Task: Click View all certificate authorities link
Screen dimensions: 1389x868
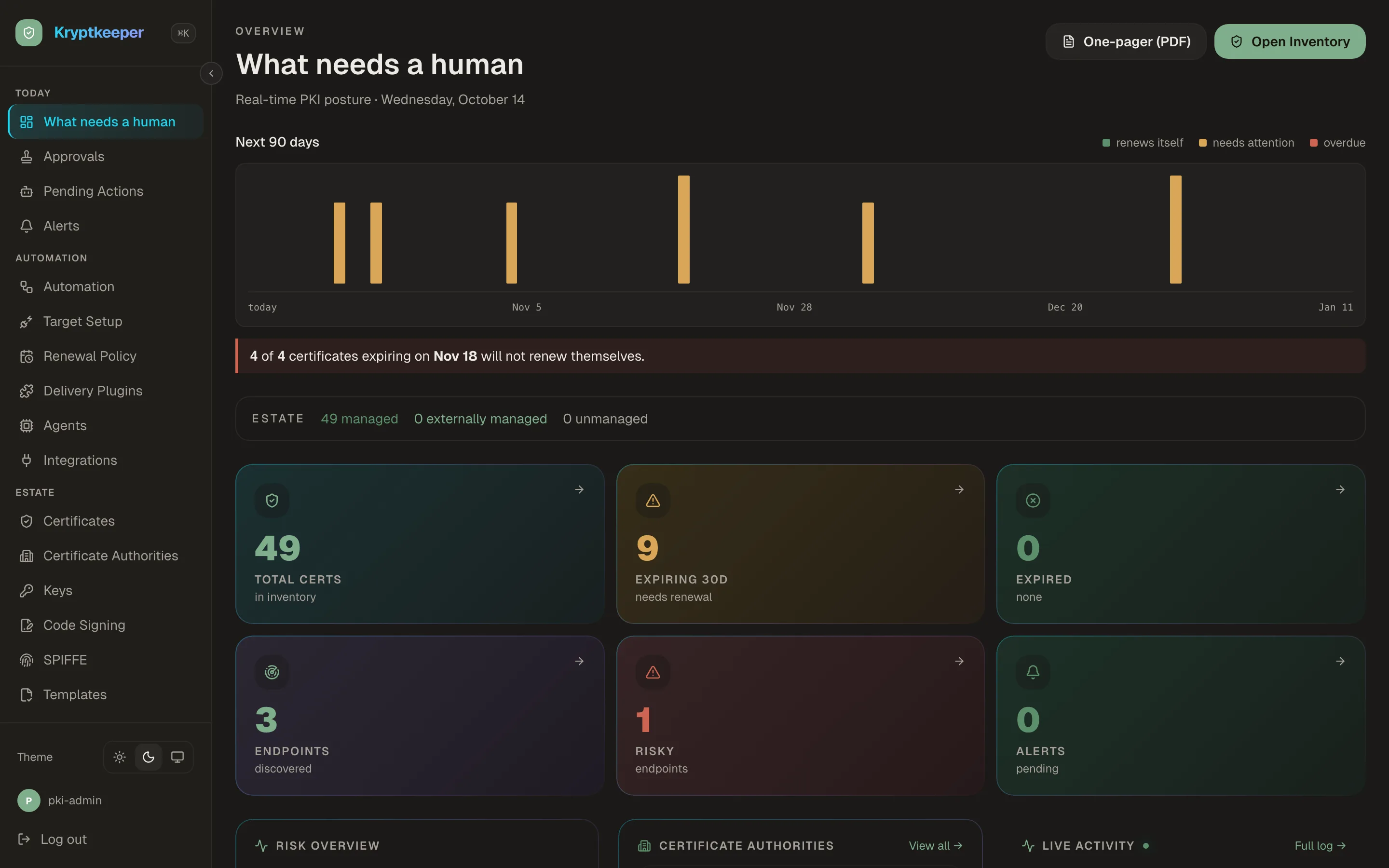Action: click(936, 846)
